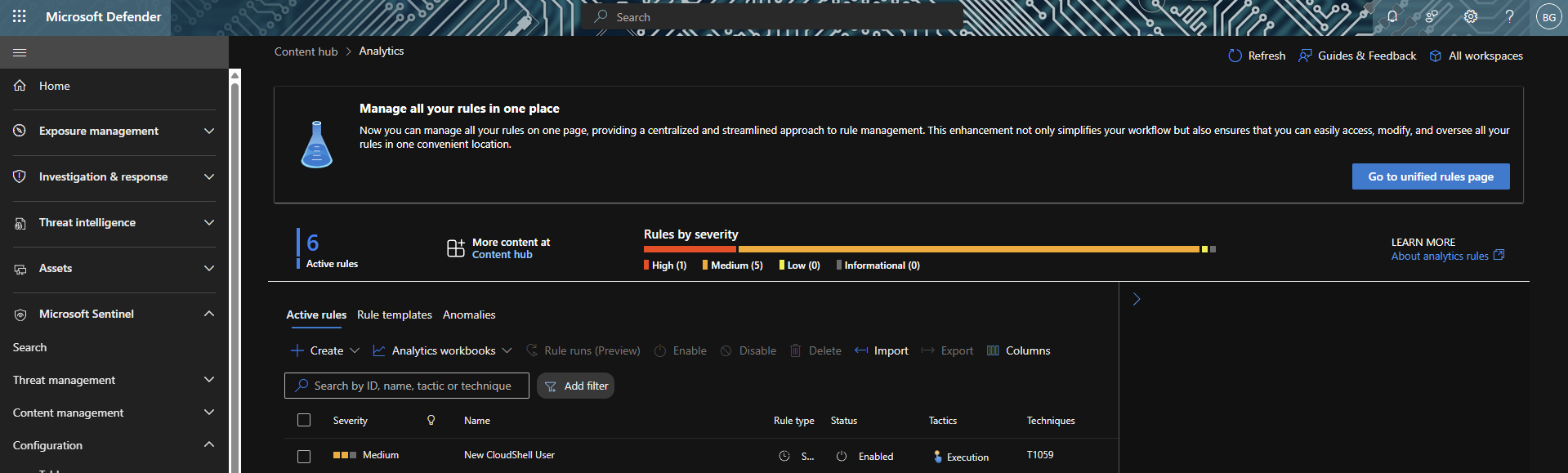Open the About analytics rules link

(1440, 256)
